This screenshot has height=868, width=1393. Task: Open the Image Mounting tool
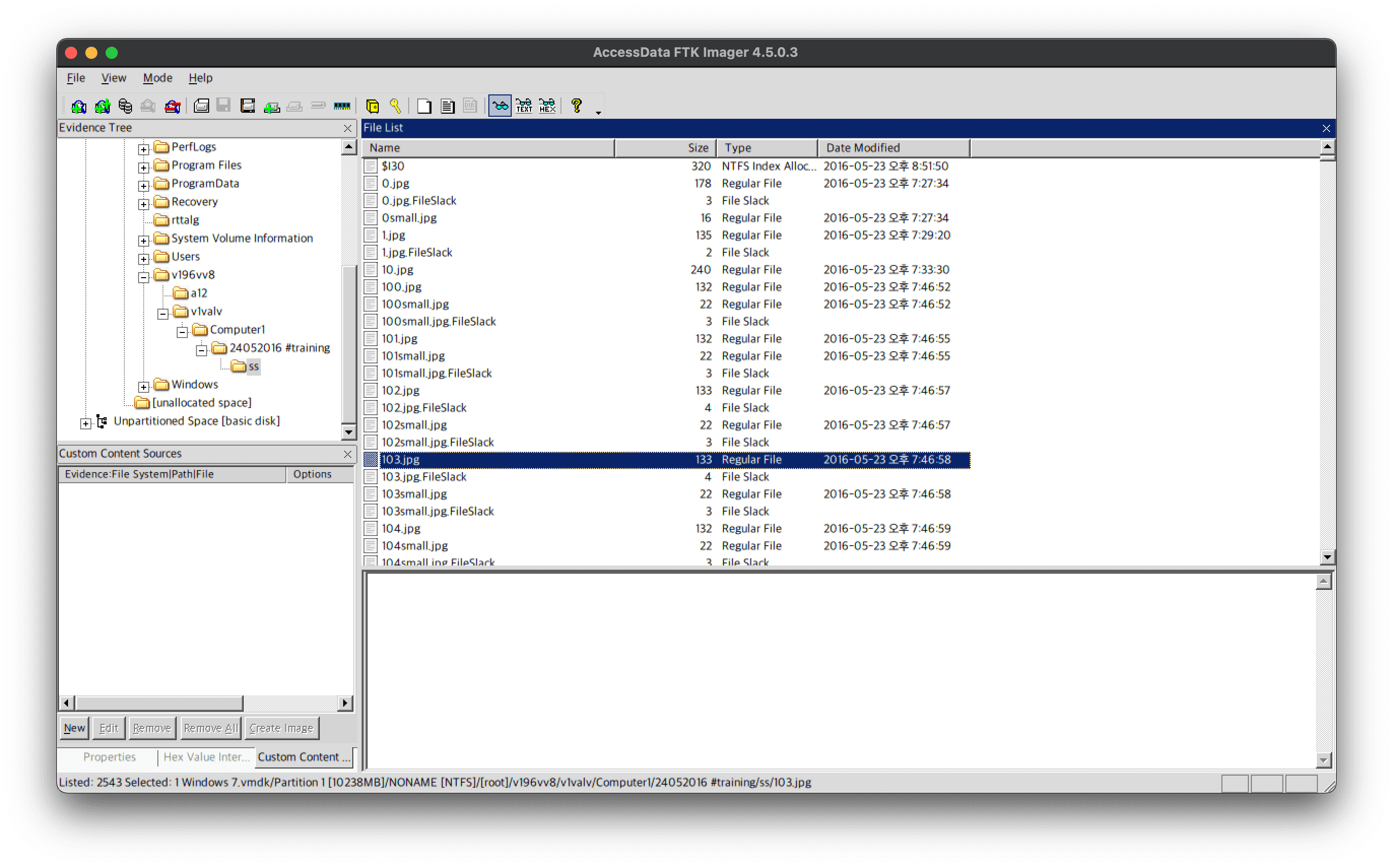tap(125, 106)
